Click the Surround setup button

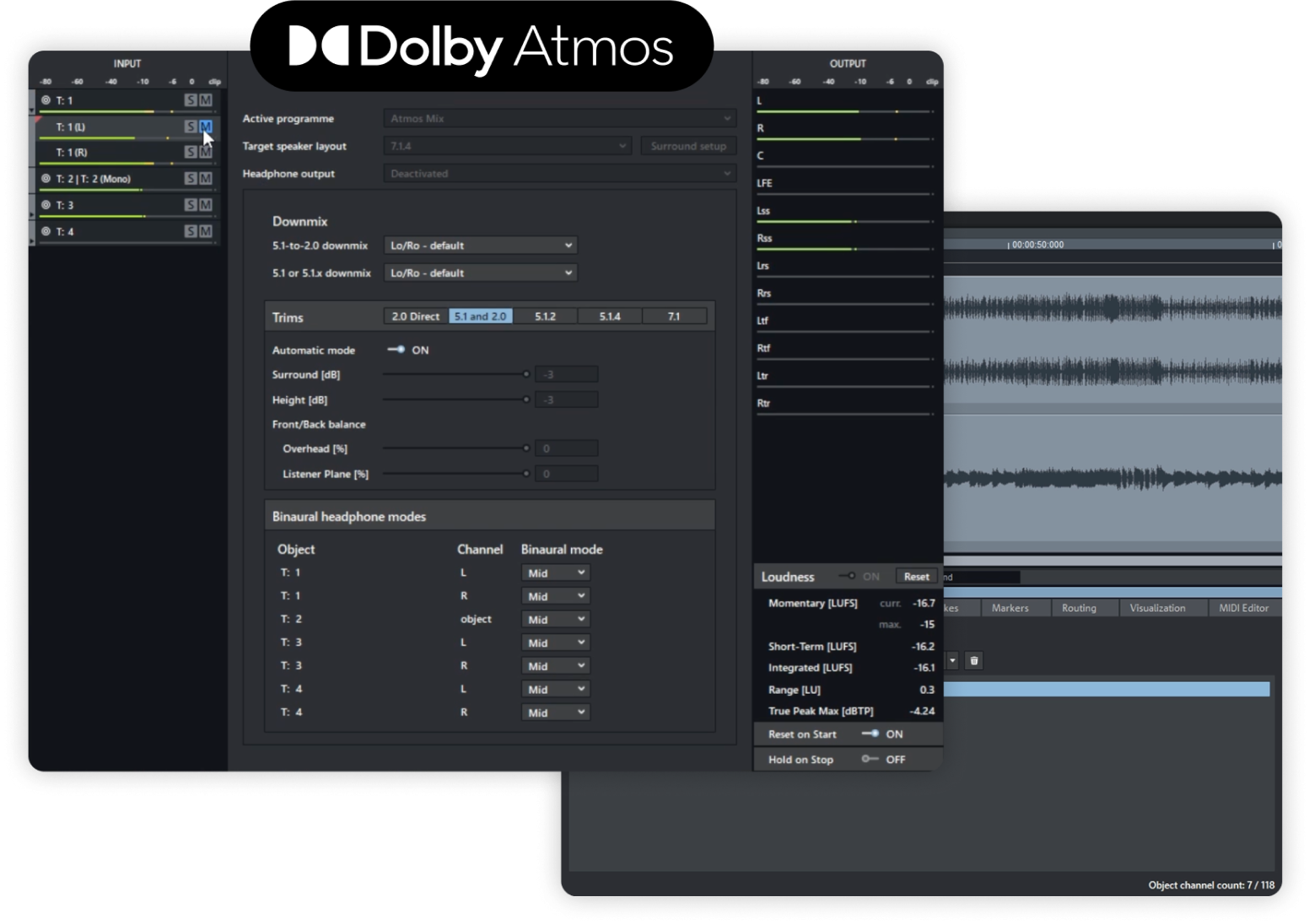[x=688, y=146]
